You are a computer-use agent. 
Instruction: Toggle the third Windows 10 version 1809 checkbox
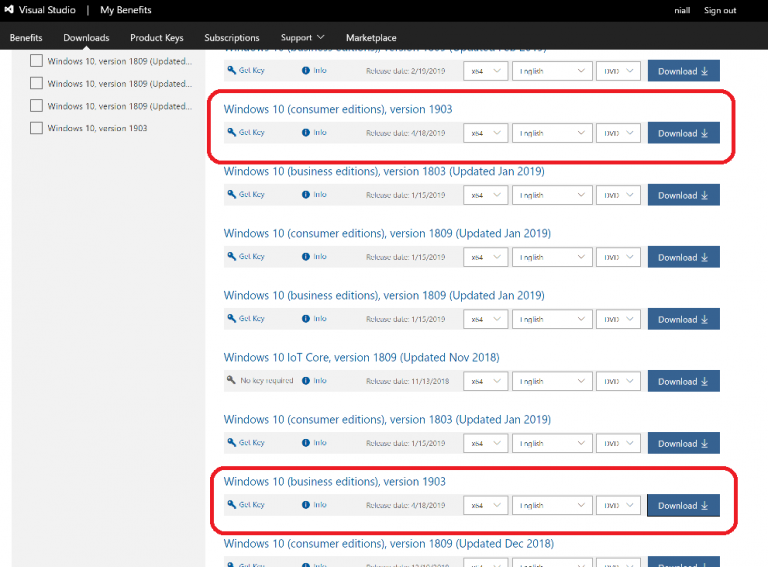point(37,106)
